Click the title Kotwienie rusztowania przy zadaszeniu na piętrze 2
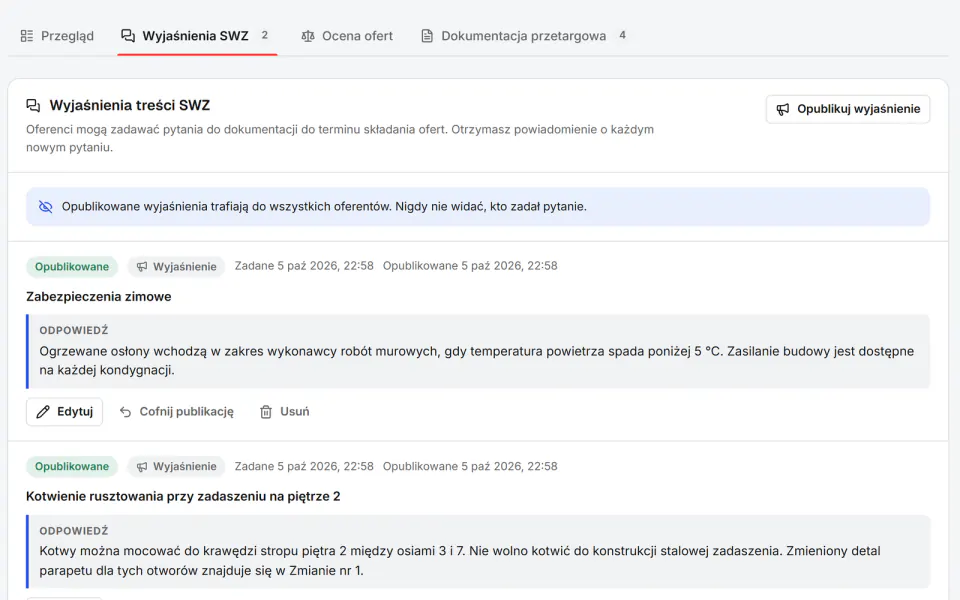Viewport: 960px width, 600px height. coord(183,497)
